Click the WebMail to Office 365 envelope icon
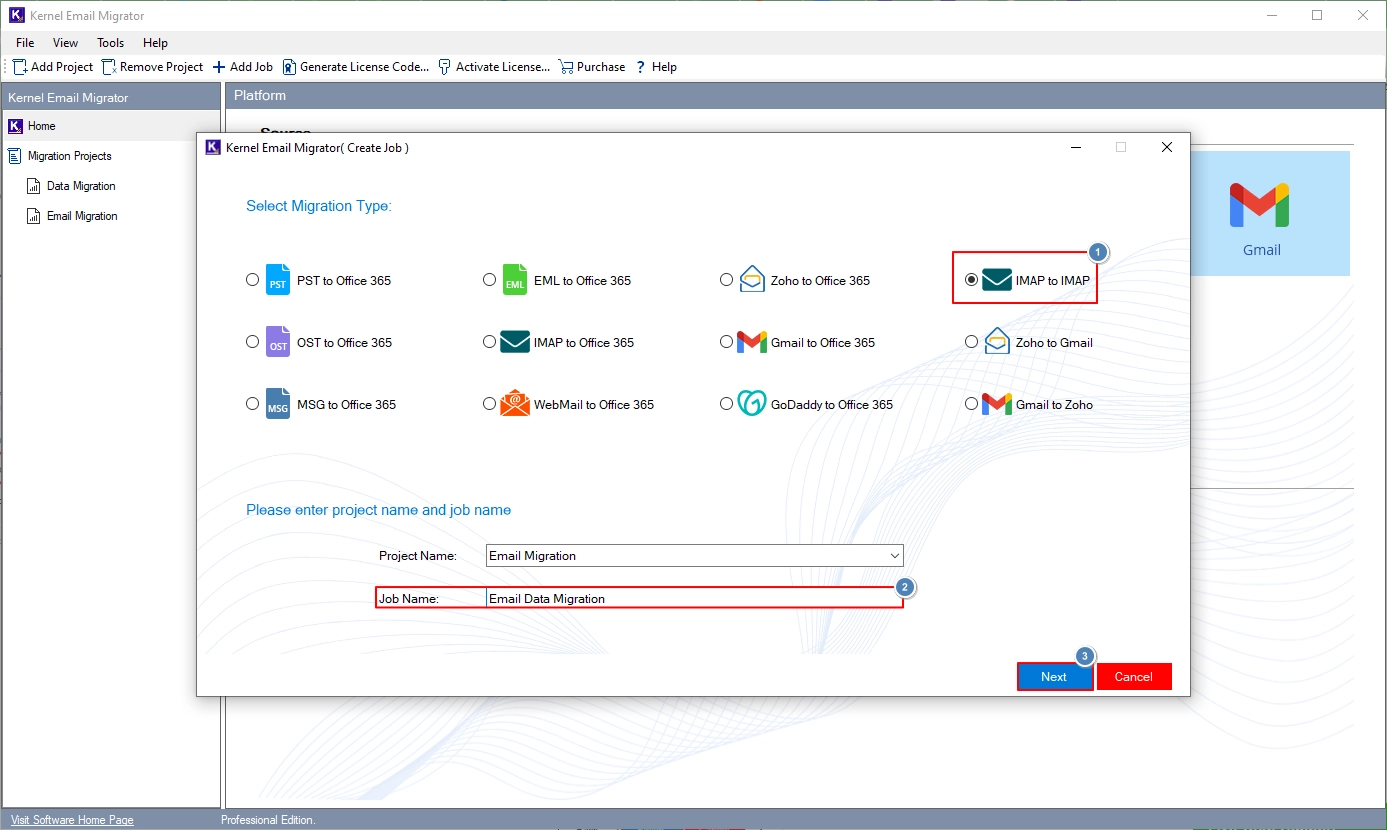This screenshot has height=830, width=1387. pos(515,404)
